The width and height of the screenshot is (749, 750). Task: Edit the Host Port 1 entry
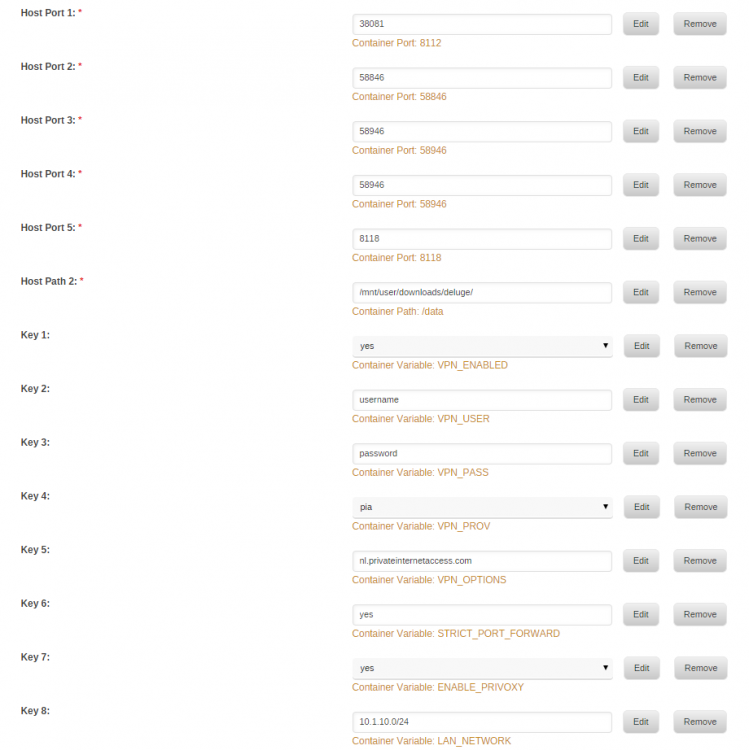[x=641, y=24]
